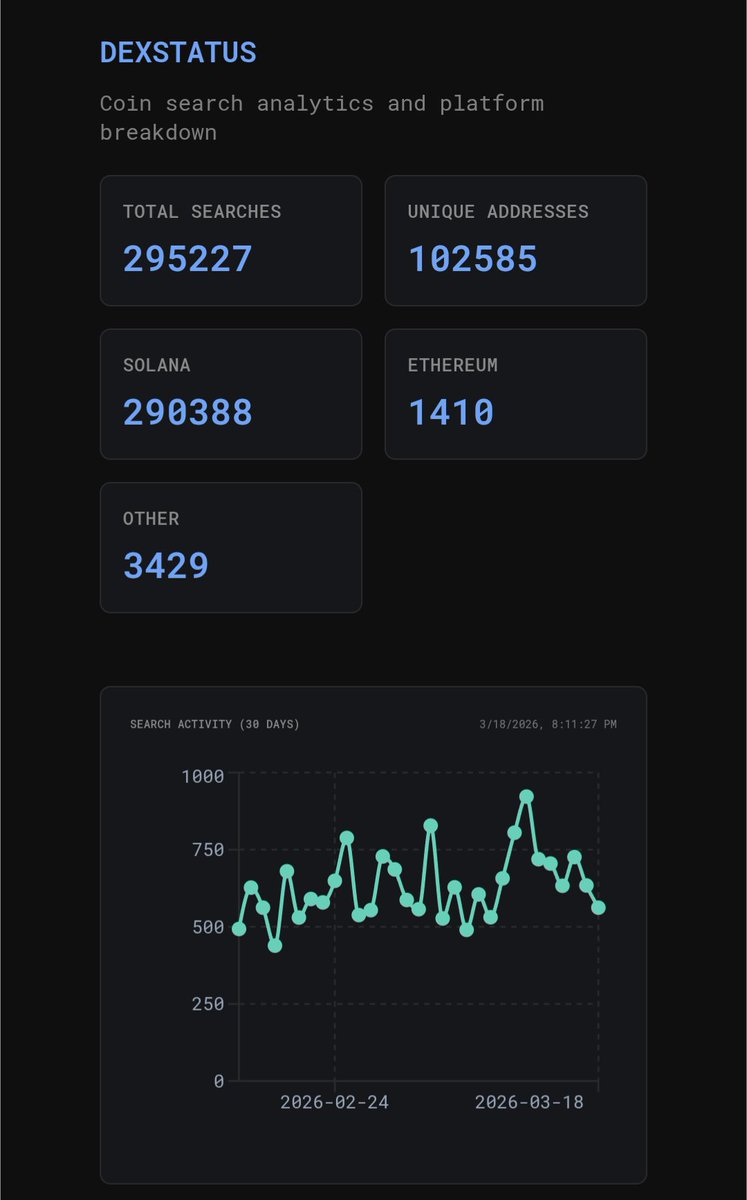
Task: Click the 'Search Activity (30 Days)' chart title
Action: [x=215, y=724]
